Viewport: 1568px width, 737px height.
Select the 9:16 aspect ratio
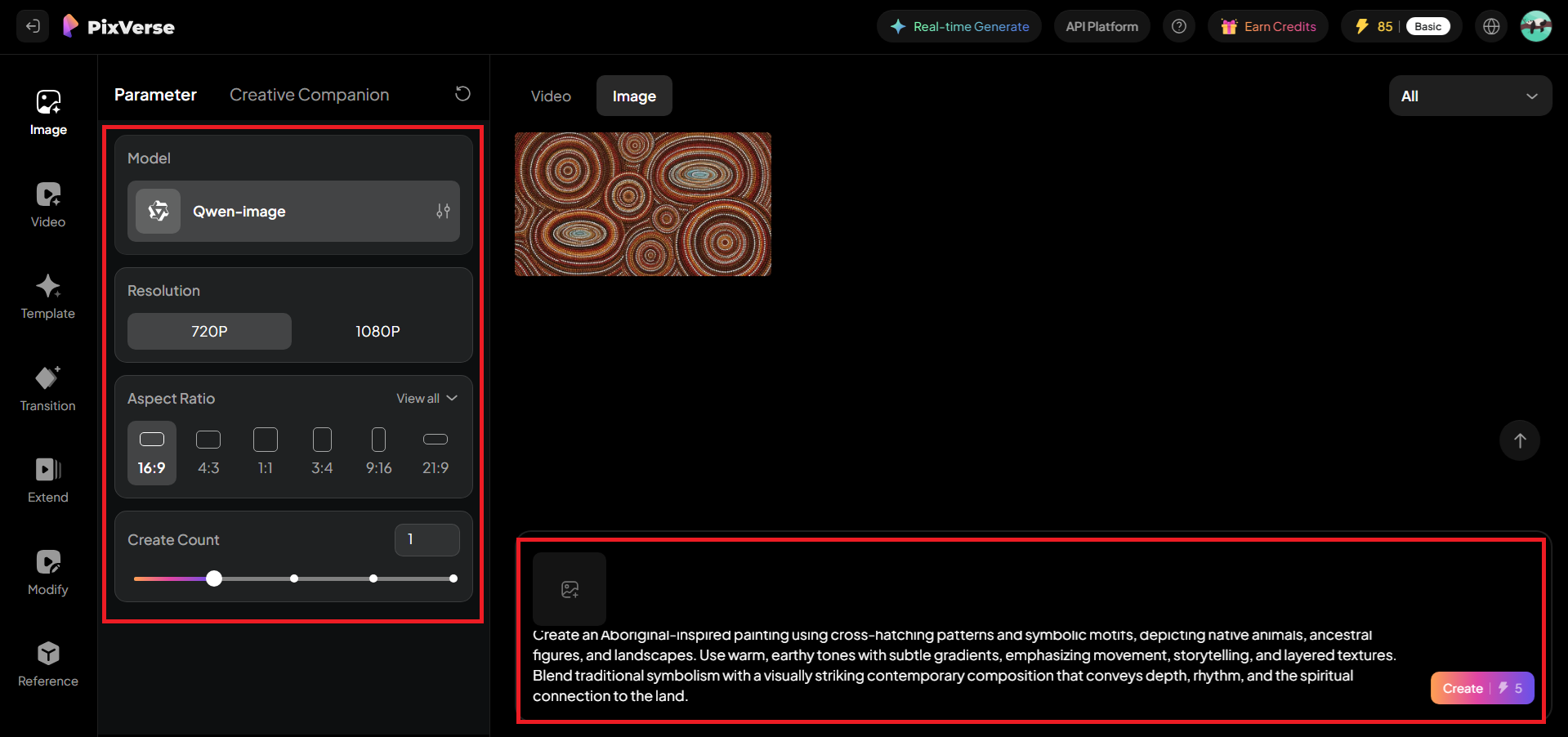pos(378,453)
